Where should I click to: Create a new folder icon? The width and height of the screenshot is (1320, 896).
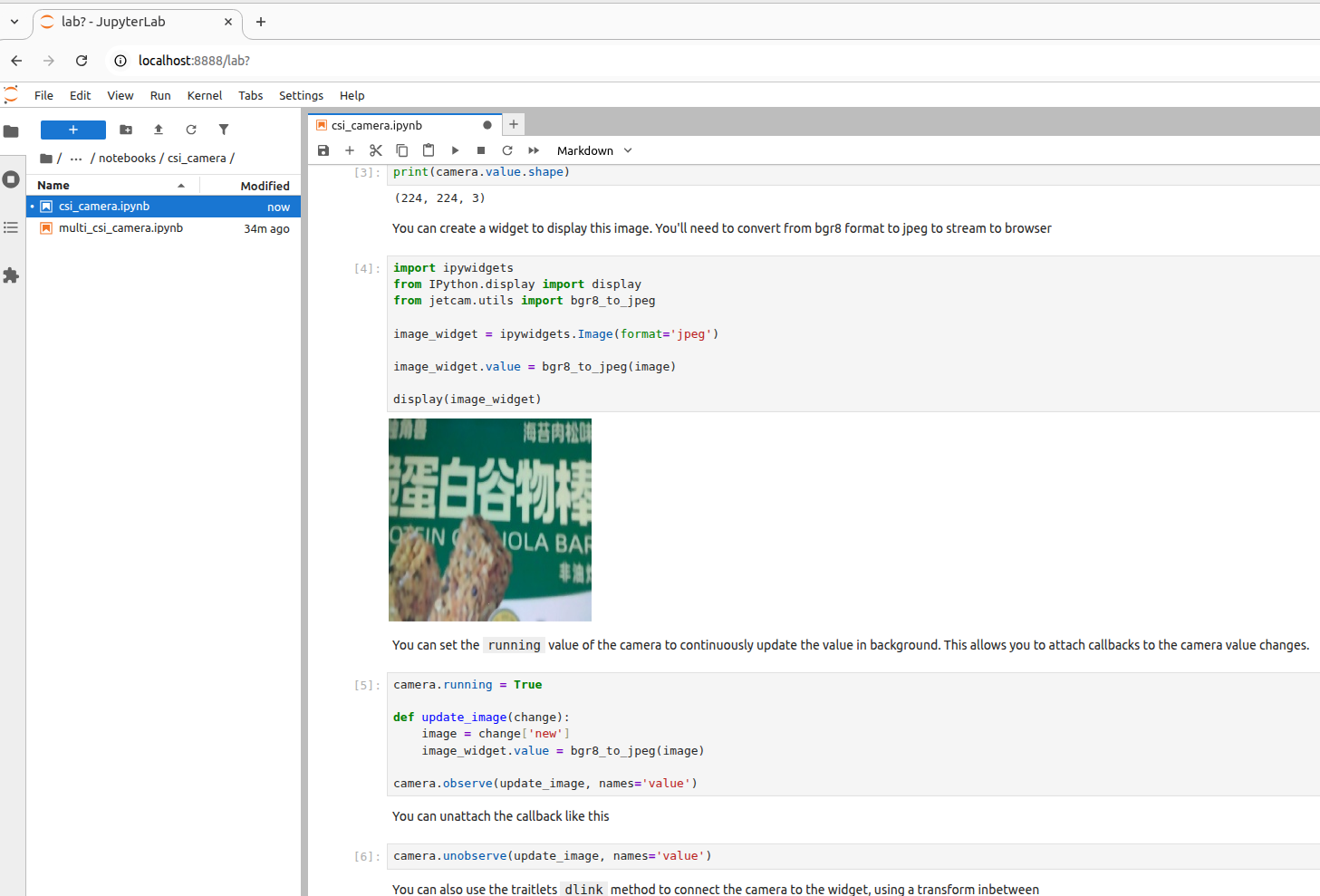pos(126,130)
